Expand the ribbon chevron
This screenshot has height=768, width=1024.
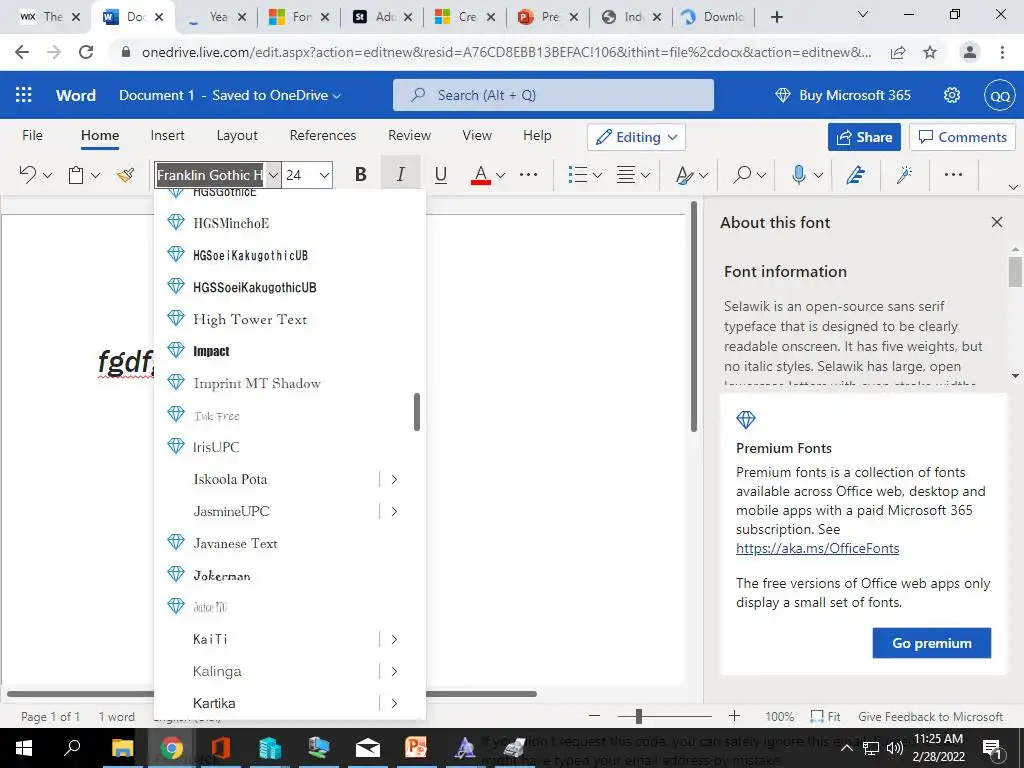(x=1013, y=187)
